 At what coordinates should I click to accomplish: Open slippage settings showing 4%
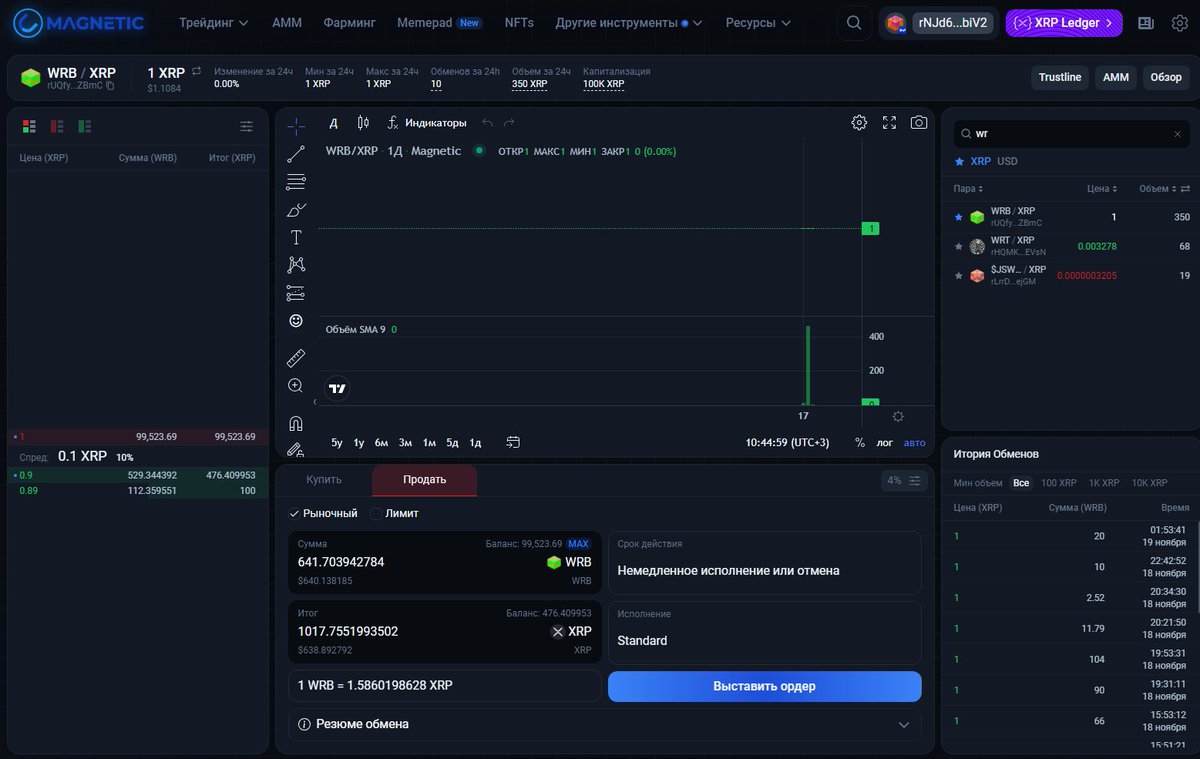(x=904, y=481)
